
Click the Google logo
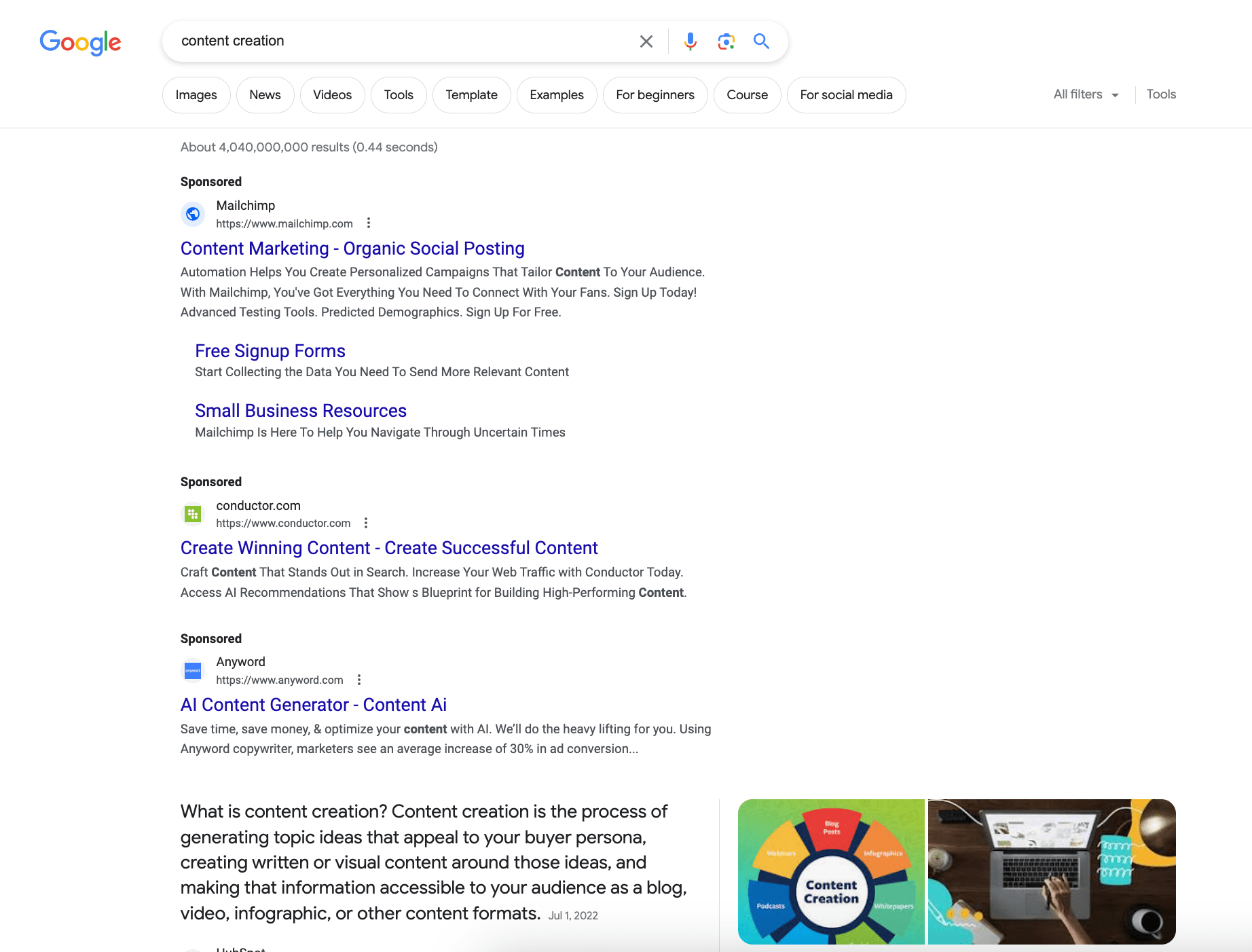tap(80, 42)
